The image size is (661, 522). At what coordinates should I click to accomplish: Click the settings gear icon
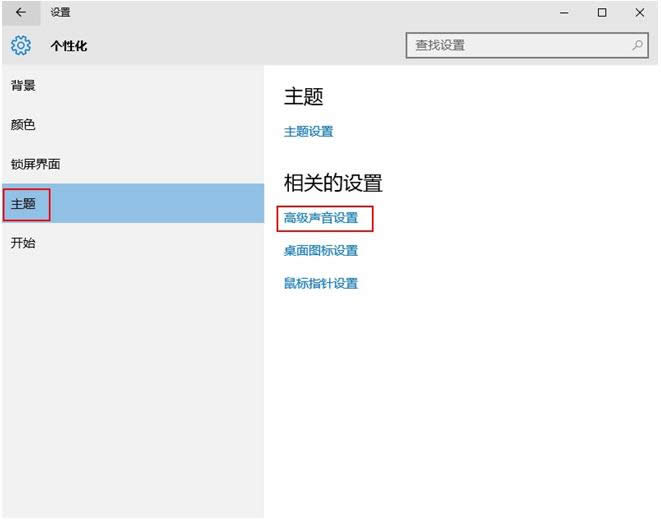tap(21, 45)
